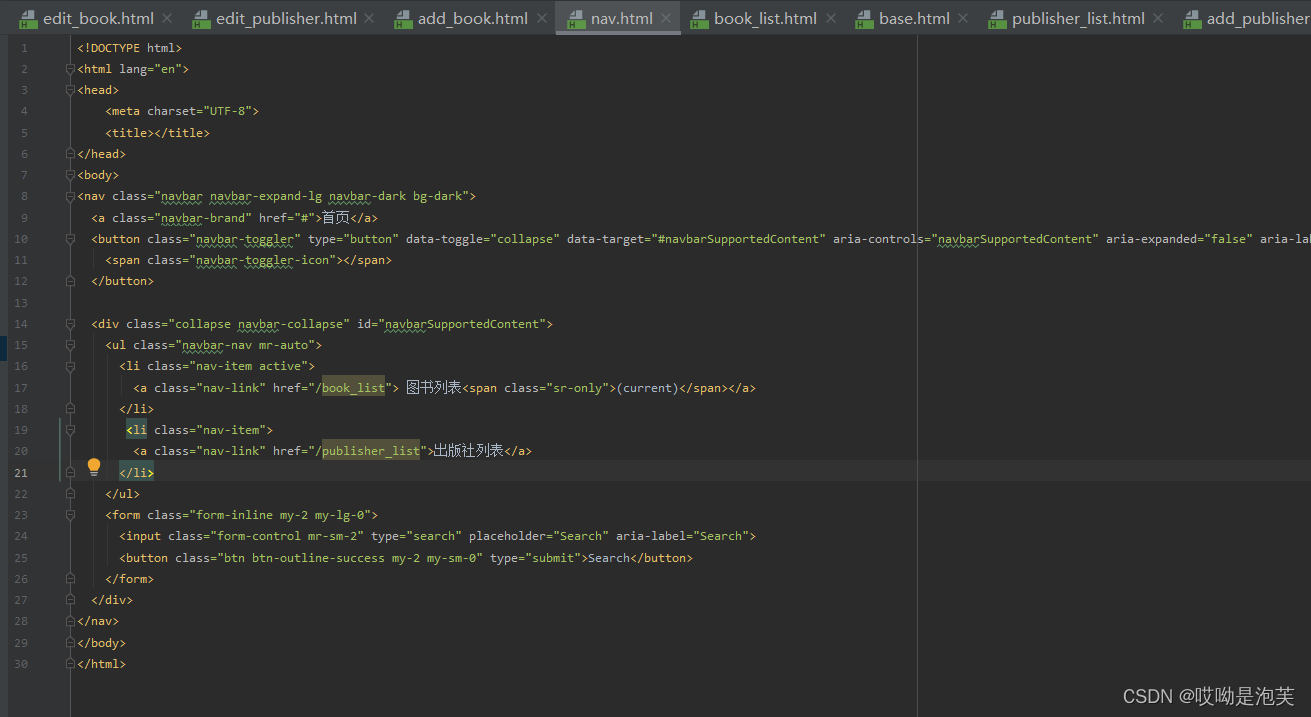Click the closing nav fold marker on line 28

click(70, 621)
